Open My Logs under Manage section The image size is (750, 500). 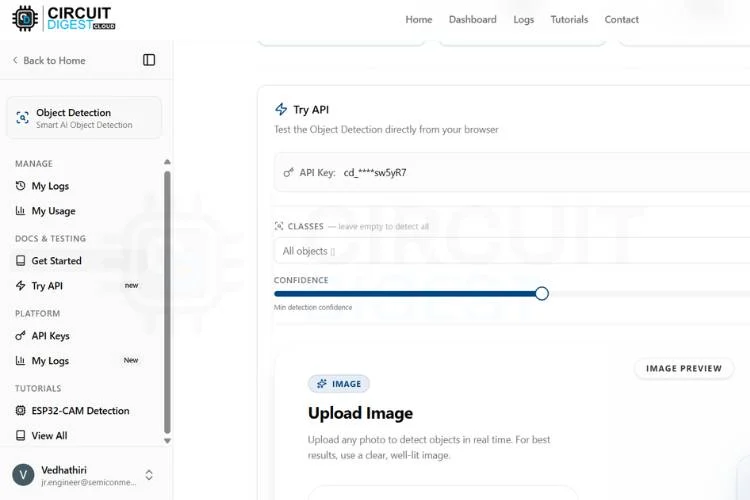[x=50, y=186]
